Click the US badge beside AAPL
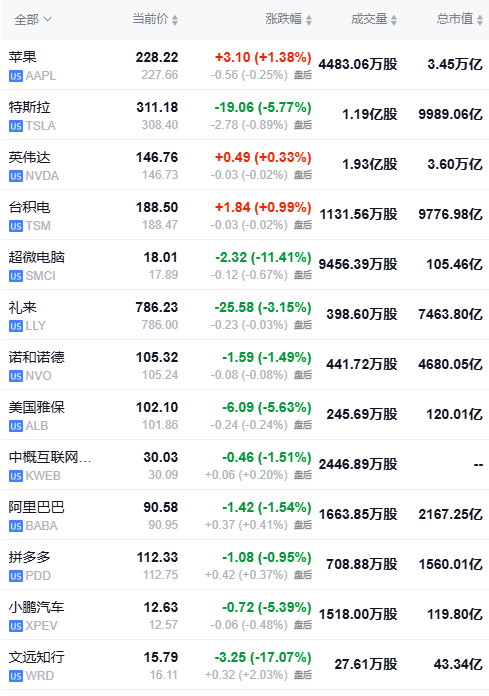The height and width of the screenshot is (696, 489). click(x=16, y=76)
